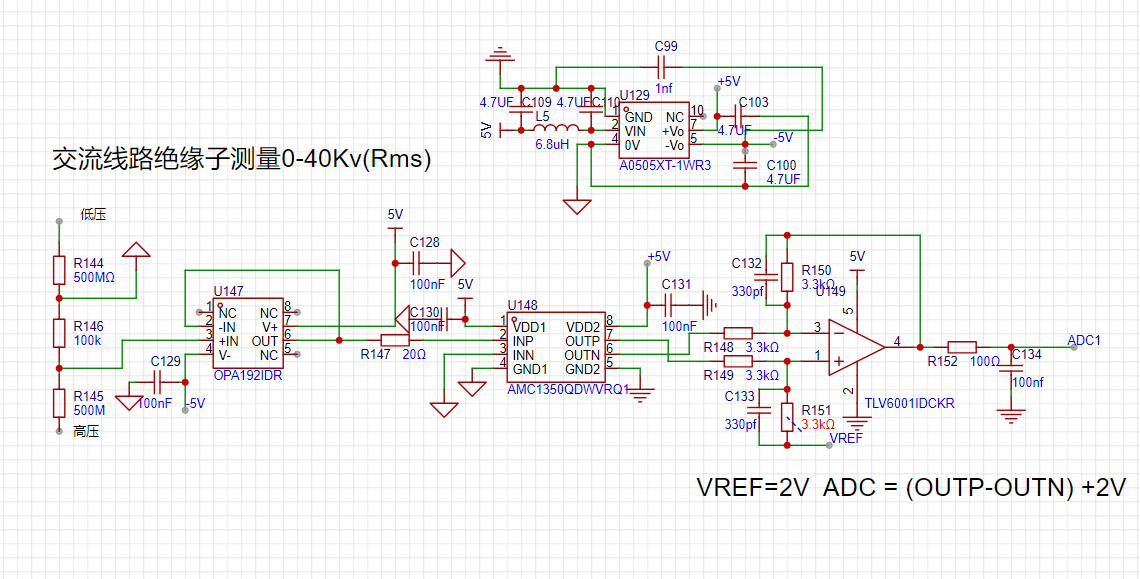Click the U147 designator label

click(x=228, y=291)
